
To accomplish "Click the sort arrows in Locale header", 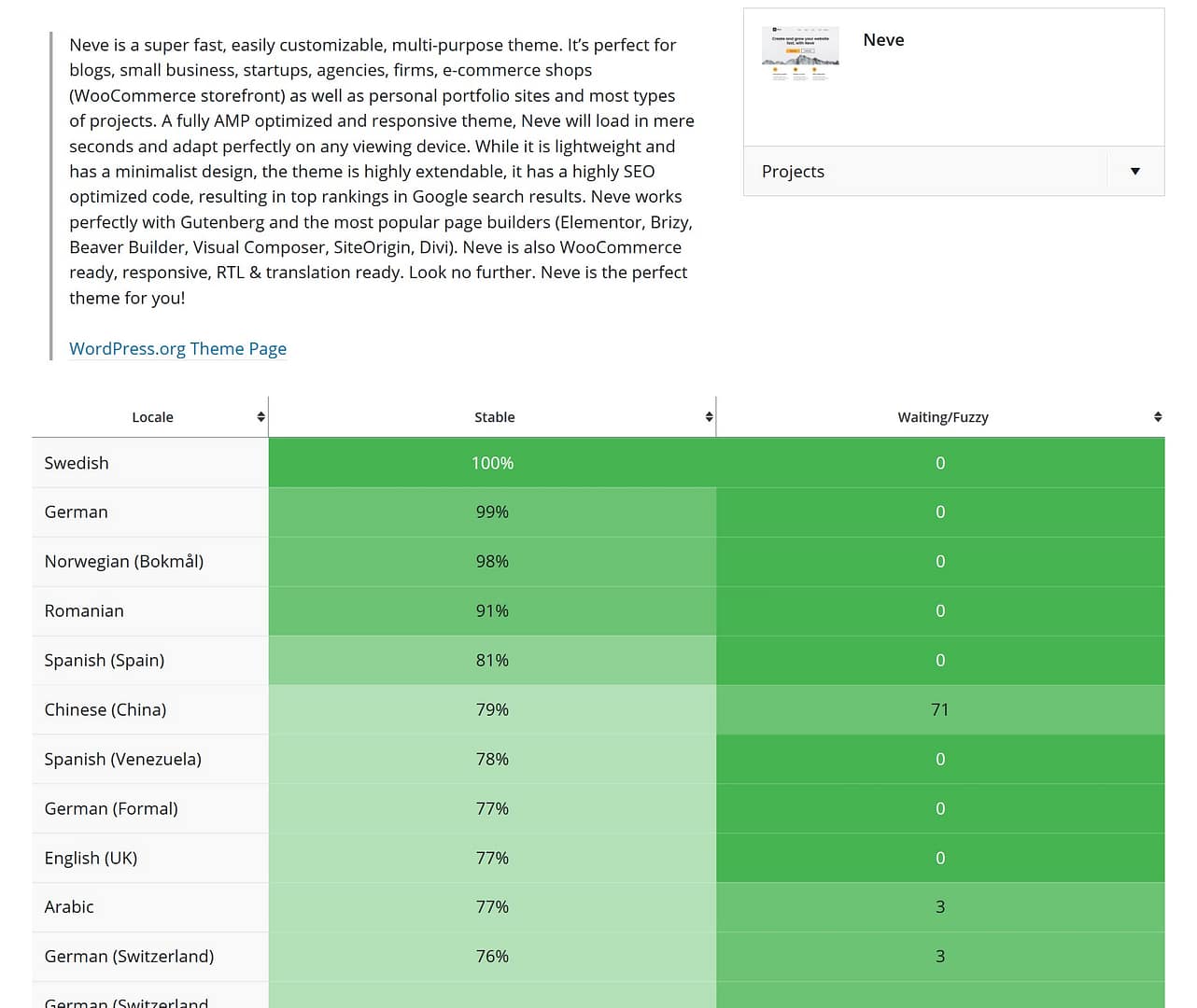I will point(261,417).
